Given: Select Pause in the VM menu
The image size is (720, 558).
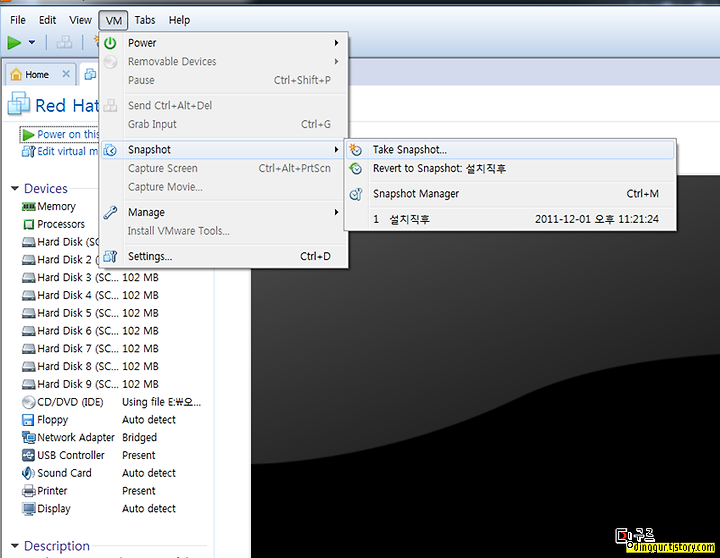Looking at the screenshot, I should 224,80.
